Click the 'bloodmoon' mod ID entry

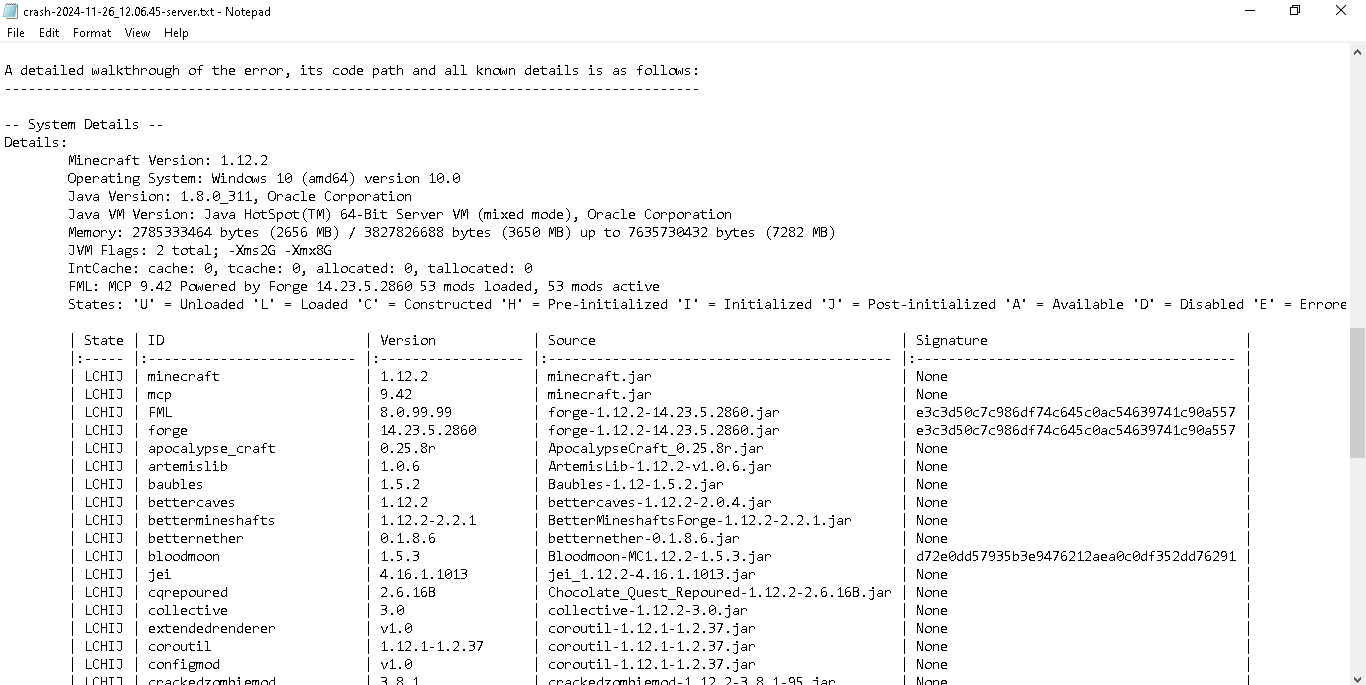[x=184, y=556]
